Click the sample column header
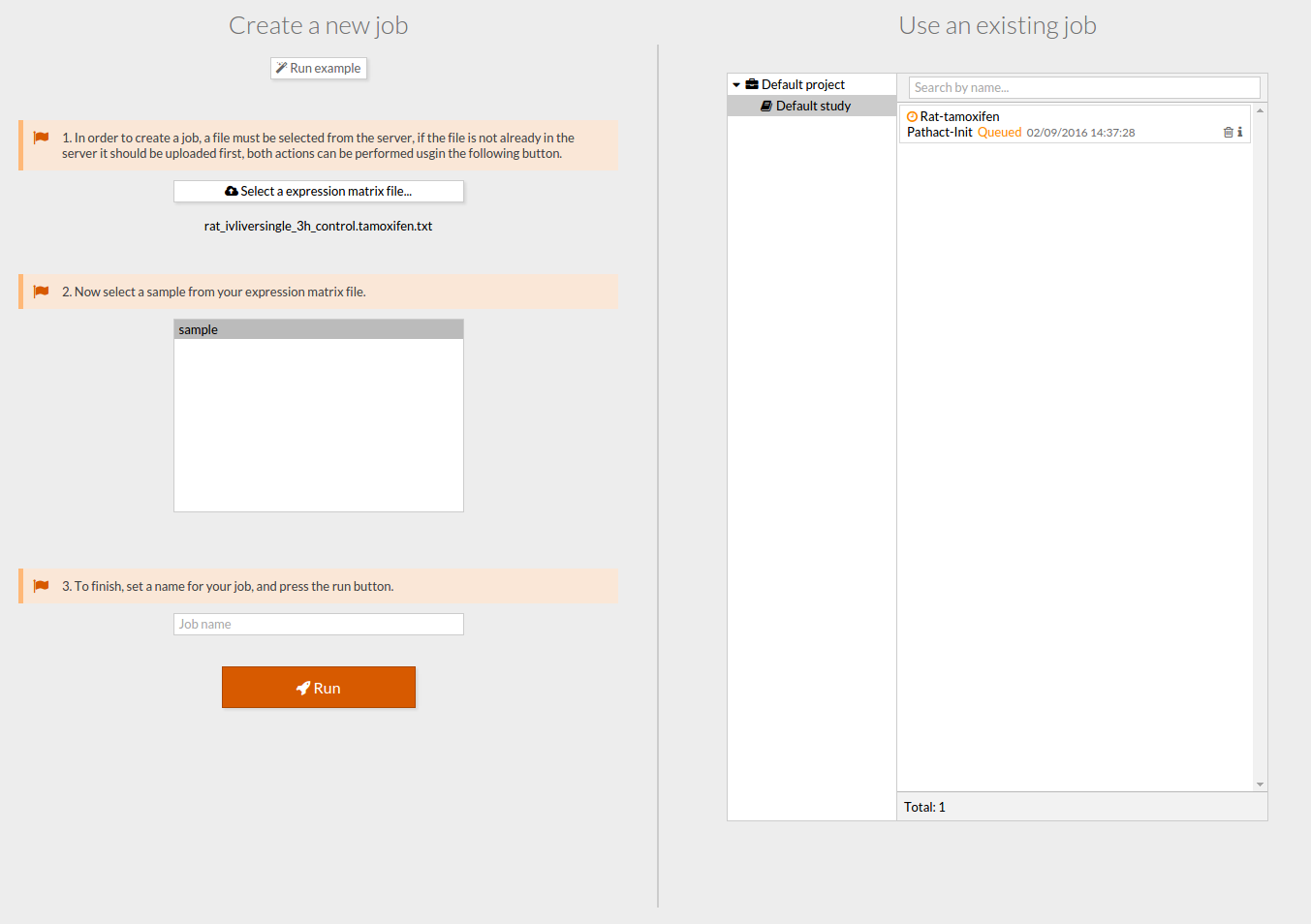Viewport: 1311px width, 924px height. tap(319, 329)
